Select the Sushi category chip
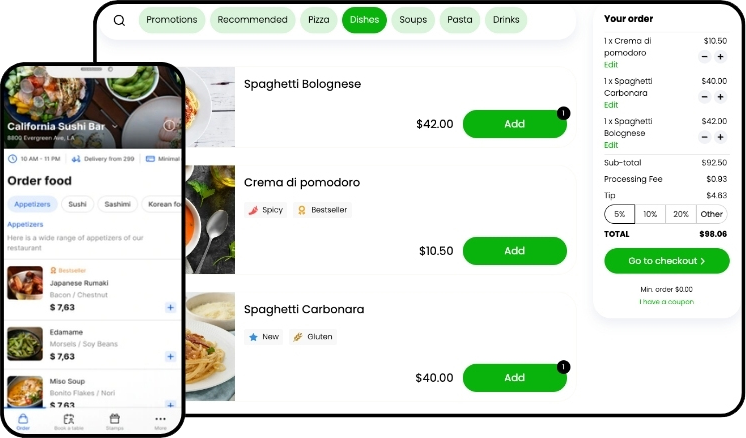 (78, 204)
